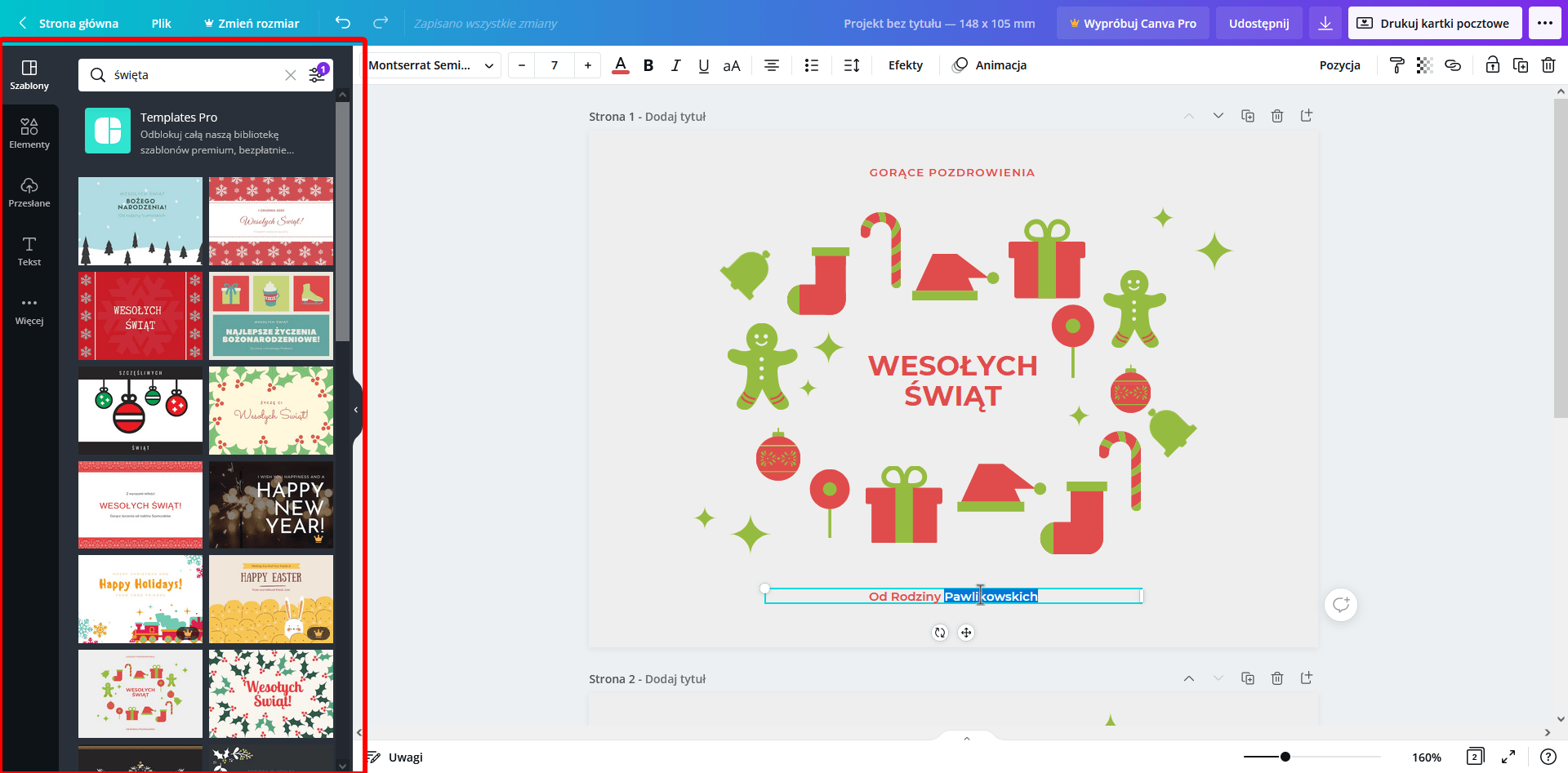This screenshot has height=773, width=1568.
Task: Click the font size value field
Action: 555,65
